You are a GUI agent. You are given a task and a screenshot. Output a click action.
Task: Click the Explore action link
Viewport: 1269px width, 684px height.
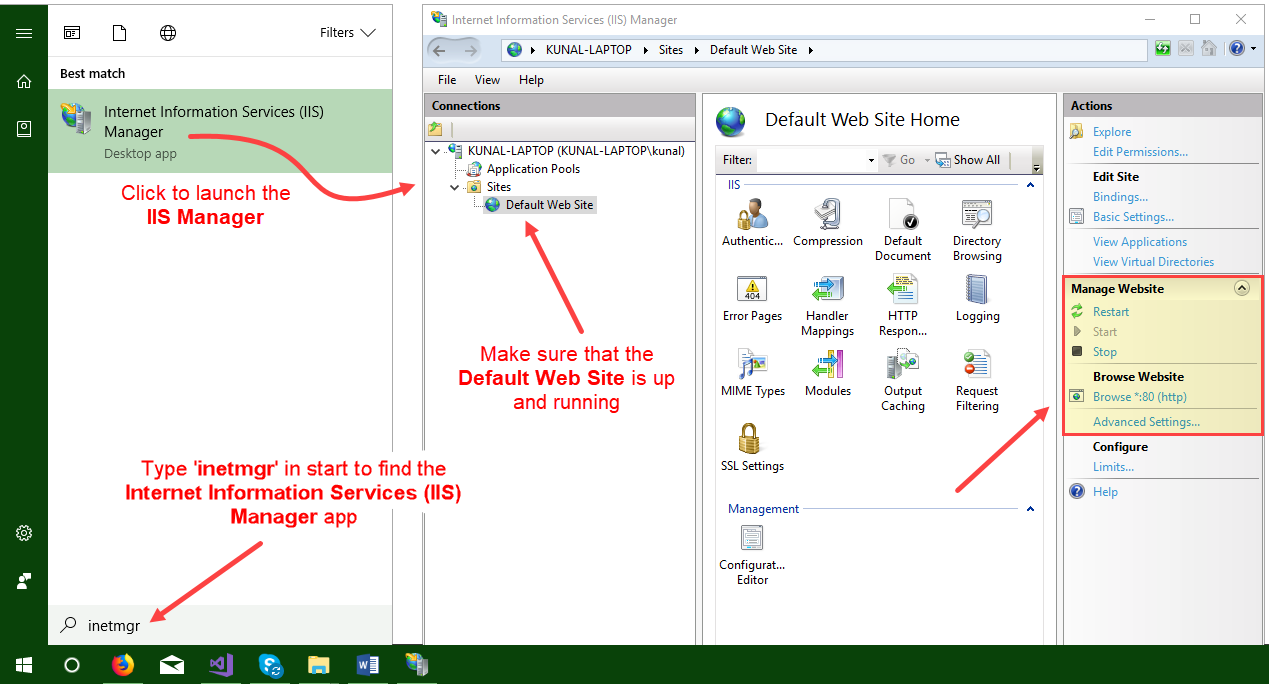(x=1112, y=132)
